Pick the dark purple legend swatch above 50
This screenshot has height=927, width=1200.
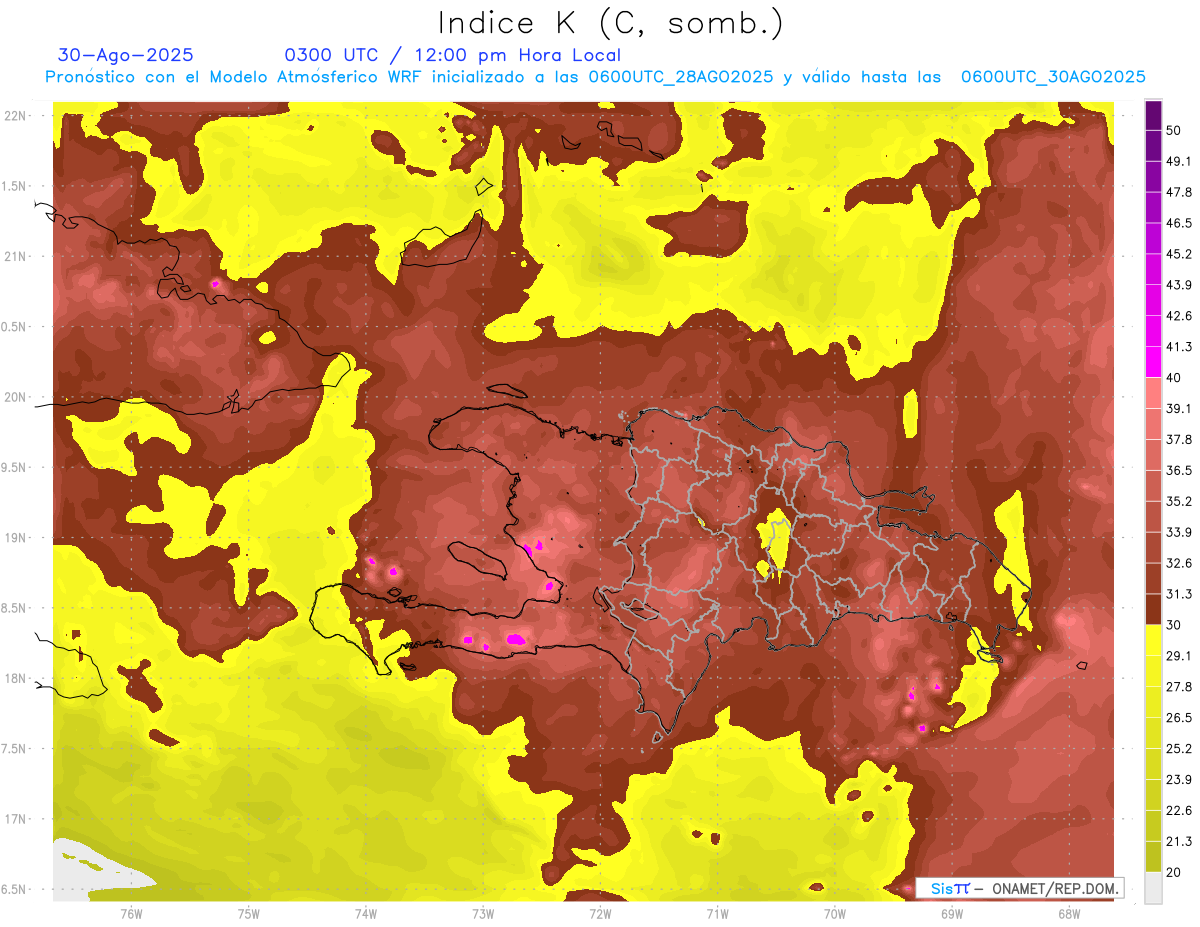1153,115
